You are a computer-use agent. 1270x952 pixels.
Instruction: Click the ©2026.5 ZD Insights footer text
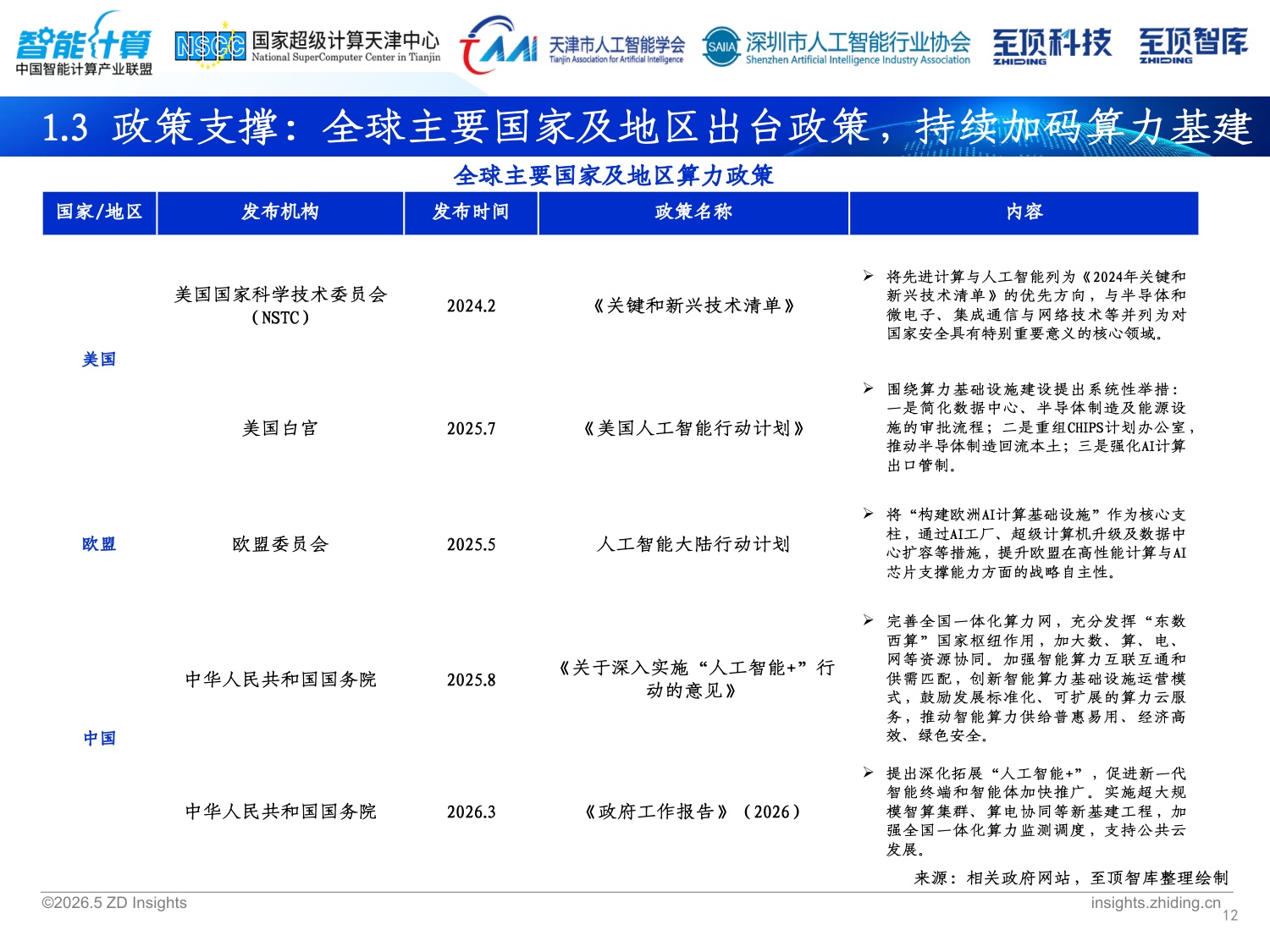pos(114,903)
